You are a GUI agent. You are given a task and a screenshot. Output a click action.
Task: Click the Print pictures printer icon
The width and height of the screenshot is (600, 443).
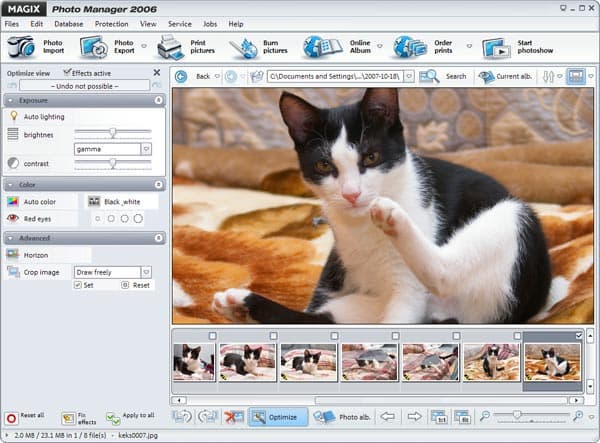tap(171, 47)
